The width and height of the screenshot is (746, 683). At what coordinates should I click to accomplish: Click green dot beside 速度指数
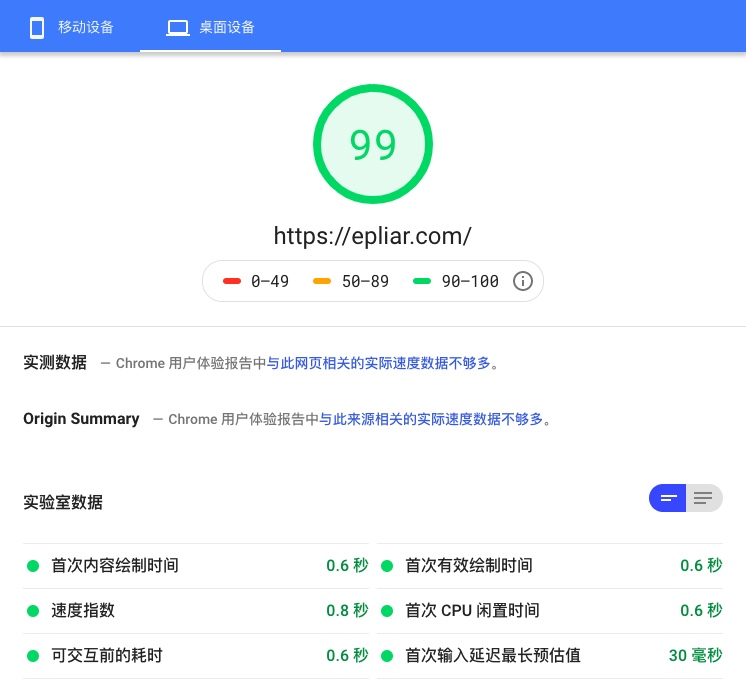coord(33,611)
